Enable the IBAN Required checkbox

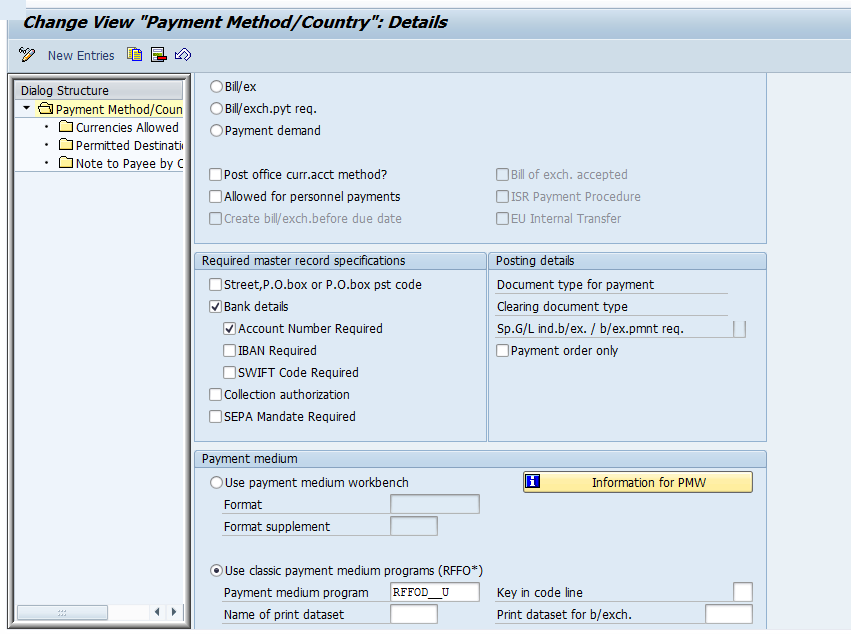(x=230, y=351)
